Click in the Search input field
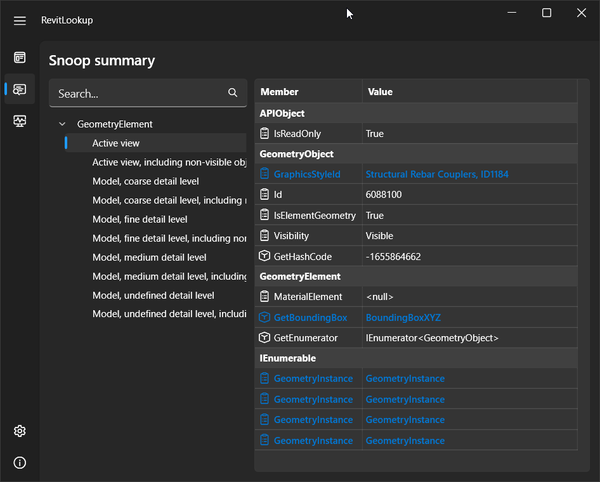The width and height of the screenshot is (600, 482). (x=148, y=93)
